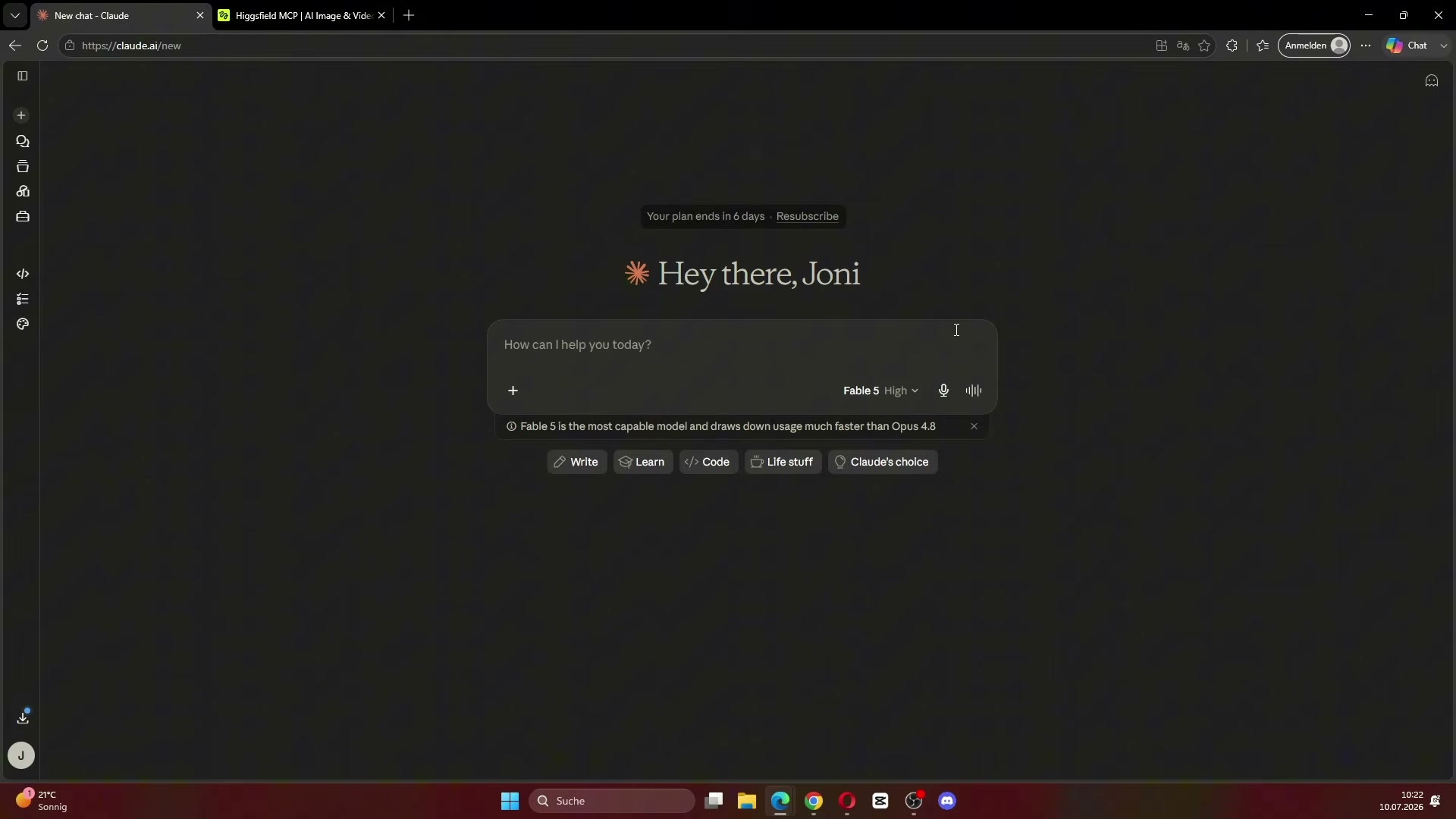Click the Resubscribe link

807,216
